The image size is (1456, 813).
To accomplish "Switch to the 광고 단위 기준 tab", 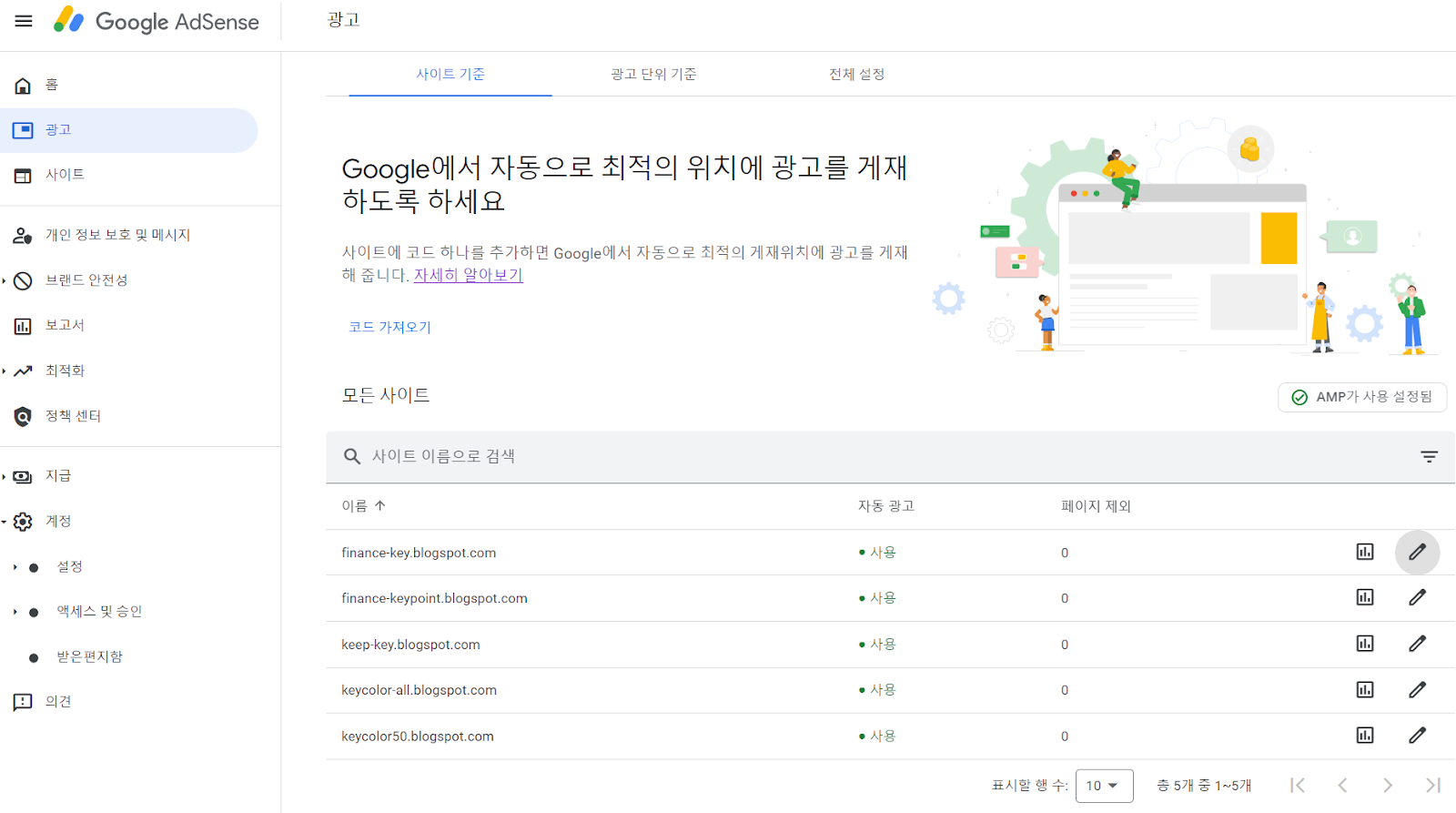I will click(x=653, y=74).
